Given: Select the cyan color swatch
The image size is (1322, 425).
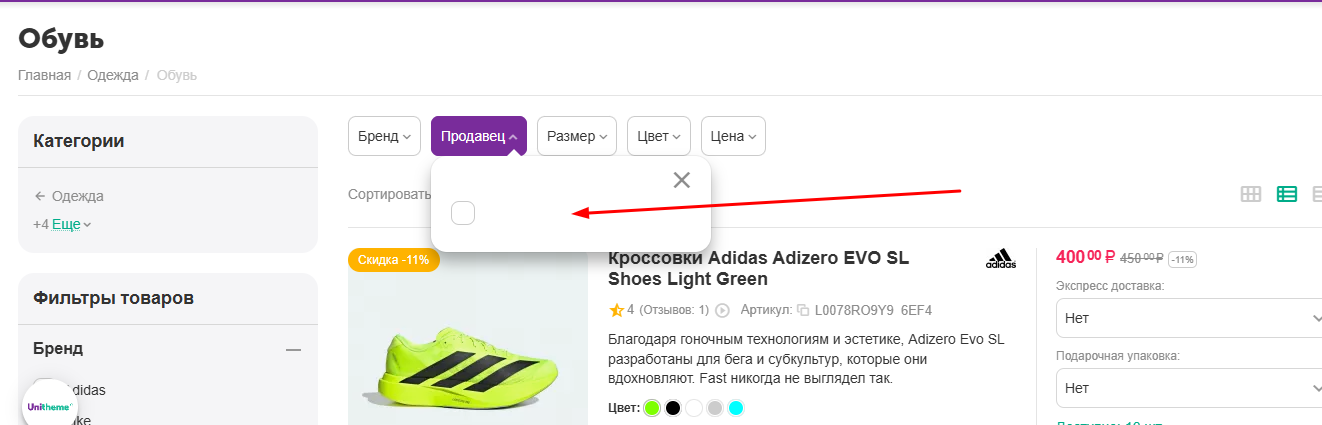Looking at the screenshot, I should pyautogui.click(x=736, y=408).
